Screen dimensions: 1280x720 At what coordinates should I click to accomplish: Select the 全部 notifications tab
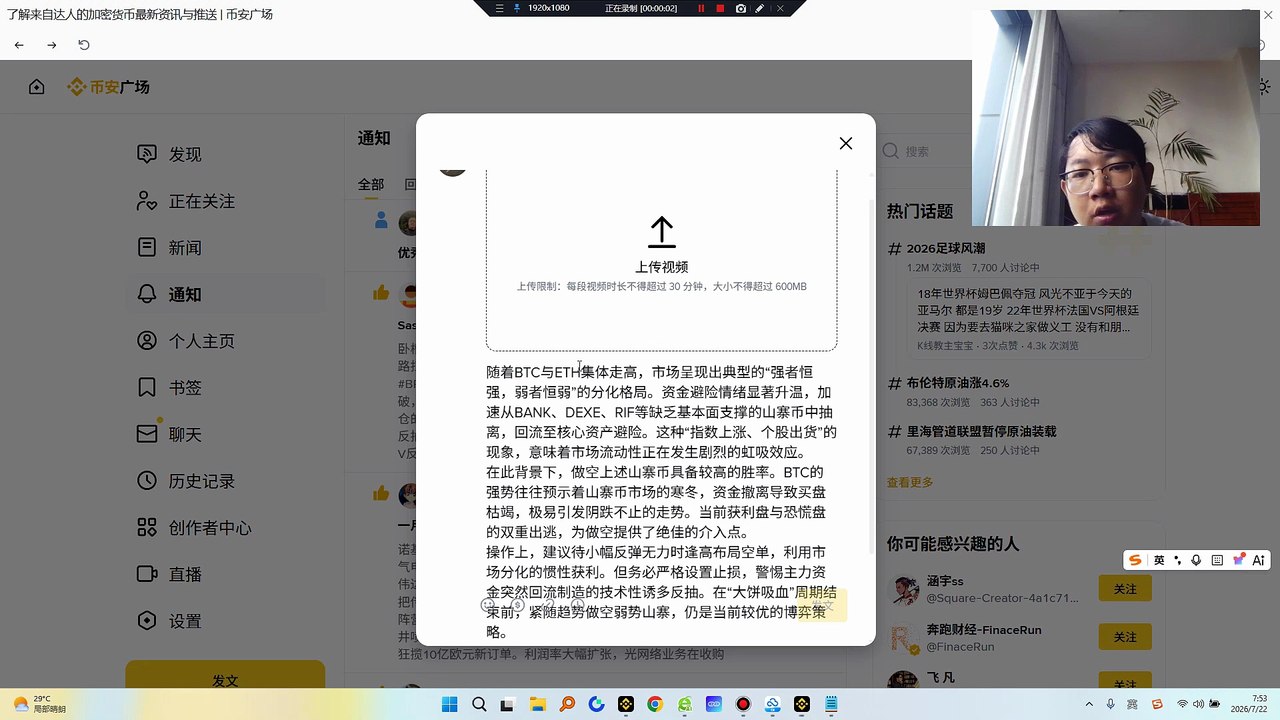click(371, 184)
